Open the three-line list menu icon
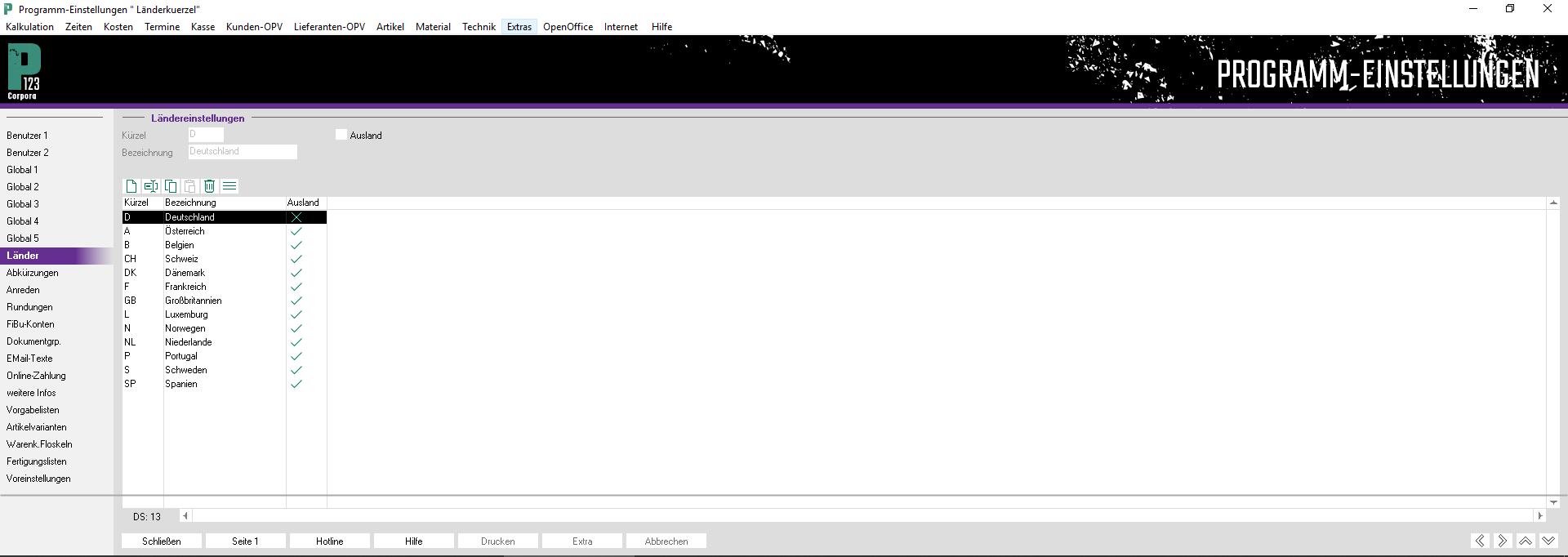 point(229,186)
